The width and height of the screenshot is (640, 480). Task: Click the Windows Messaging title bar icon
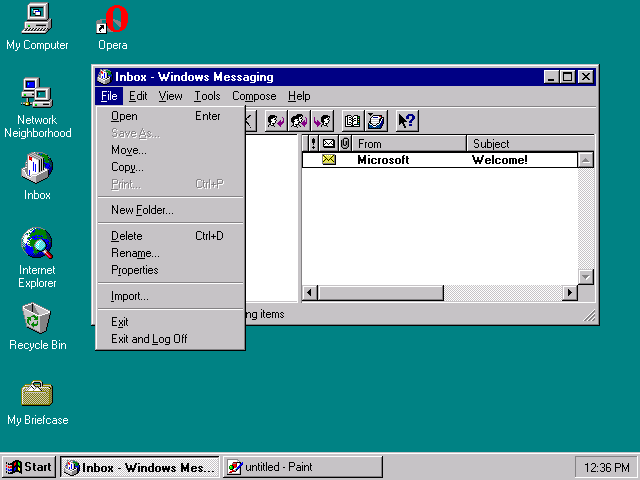pos(104,76)
